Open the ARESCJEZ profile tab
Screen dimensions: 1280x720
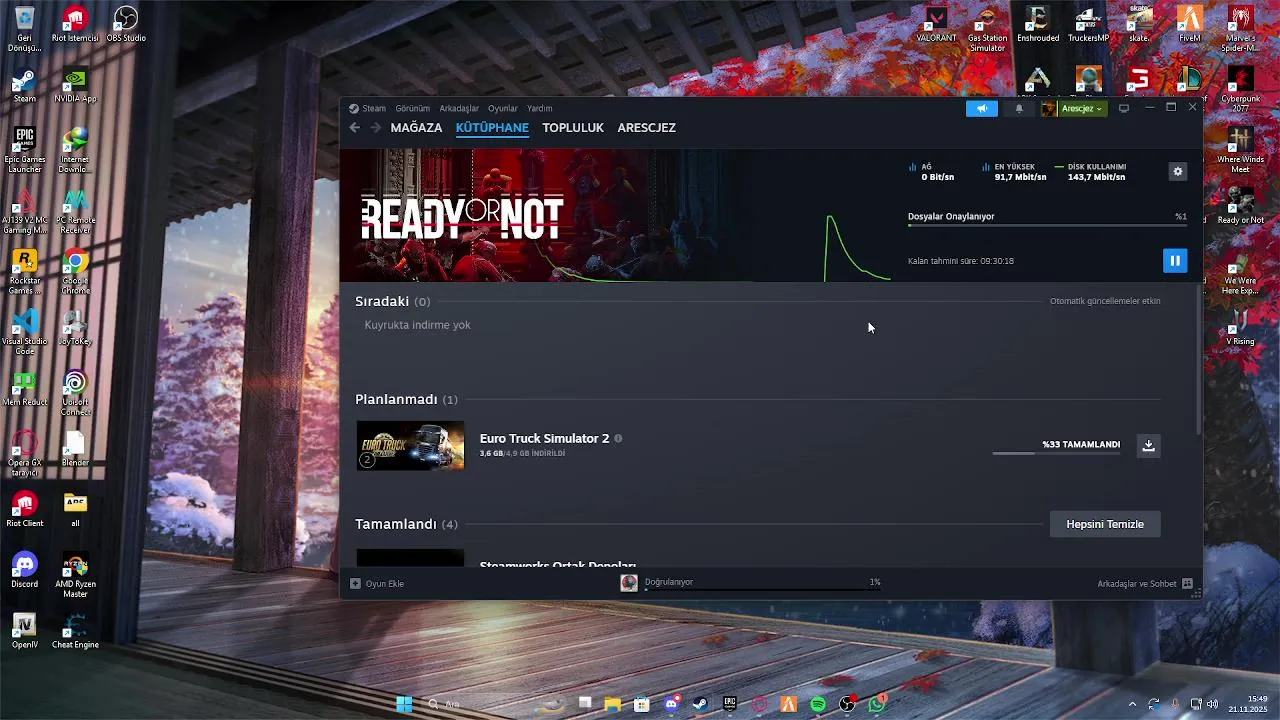tap(646, 128)
